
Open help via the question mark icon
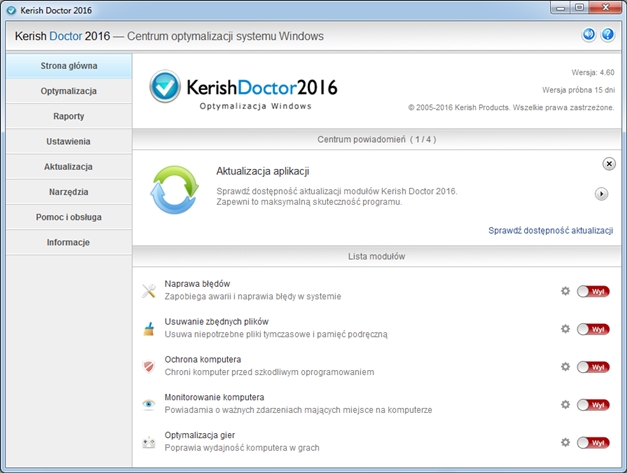[x=607, y=35]
